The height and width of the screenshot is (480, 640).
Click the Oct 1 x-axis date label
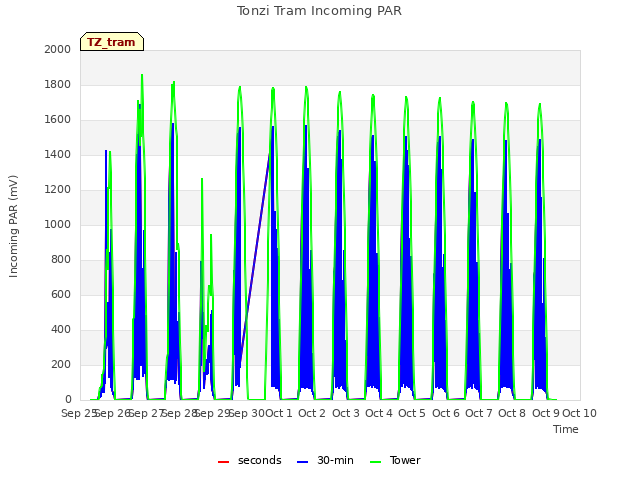click(279, 413)
